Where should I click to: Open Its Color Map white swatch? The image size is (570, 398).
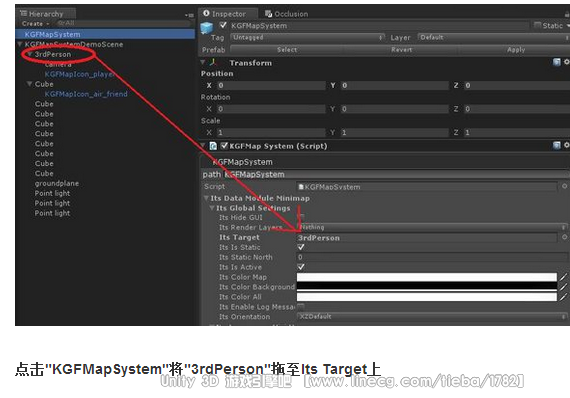(x=427, y=277)
